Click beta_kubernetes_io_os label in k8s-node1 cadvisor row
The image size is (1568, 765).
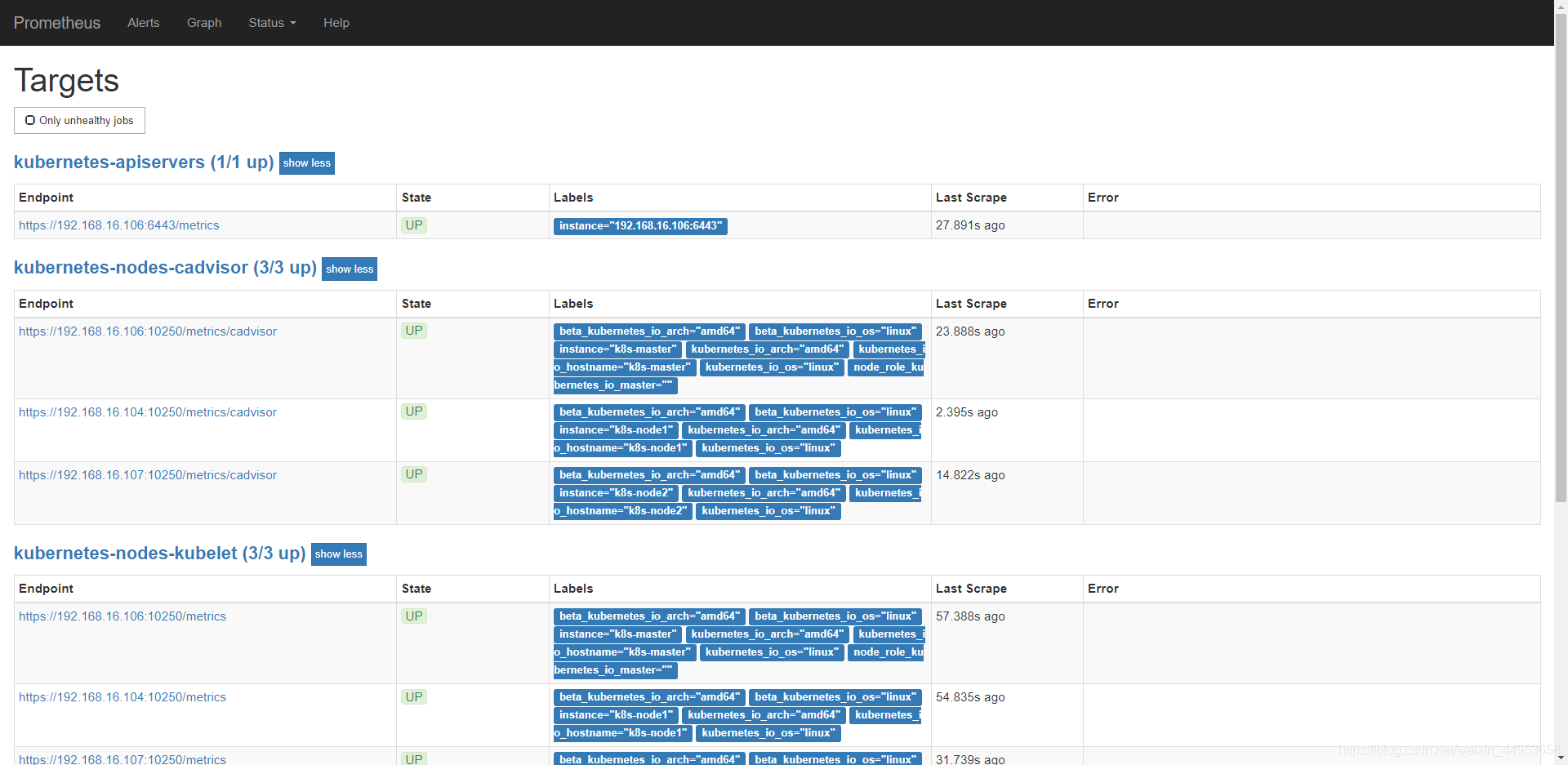tap(835, 412)
